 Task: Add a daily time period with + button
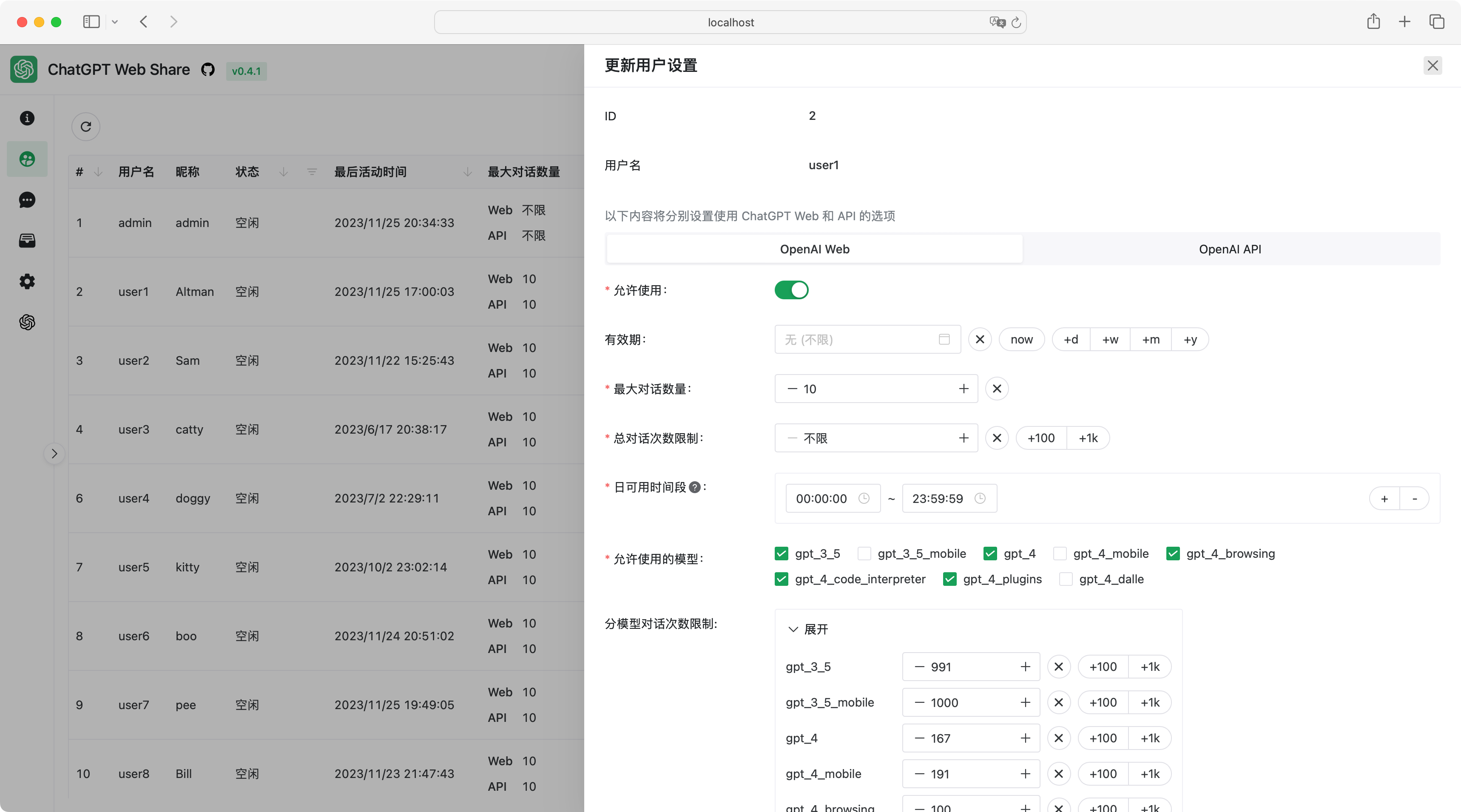point(1384,498)
